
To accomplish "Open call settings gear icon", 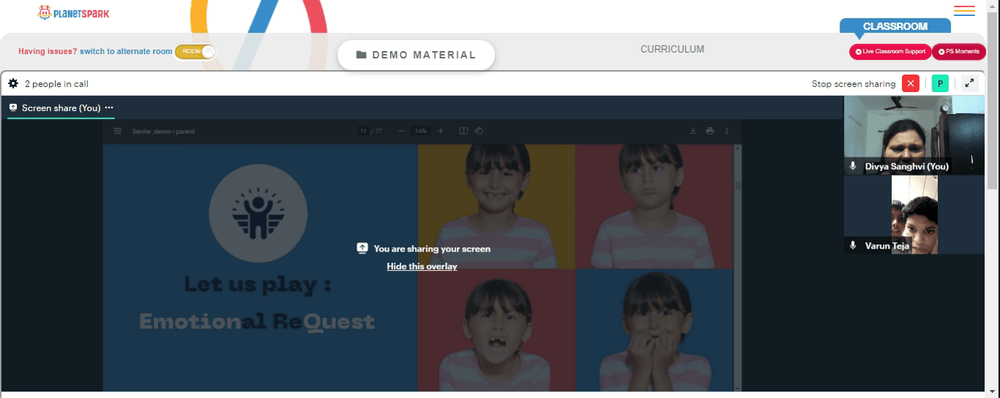I will coord(13,84).
